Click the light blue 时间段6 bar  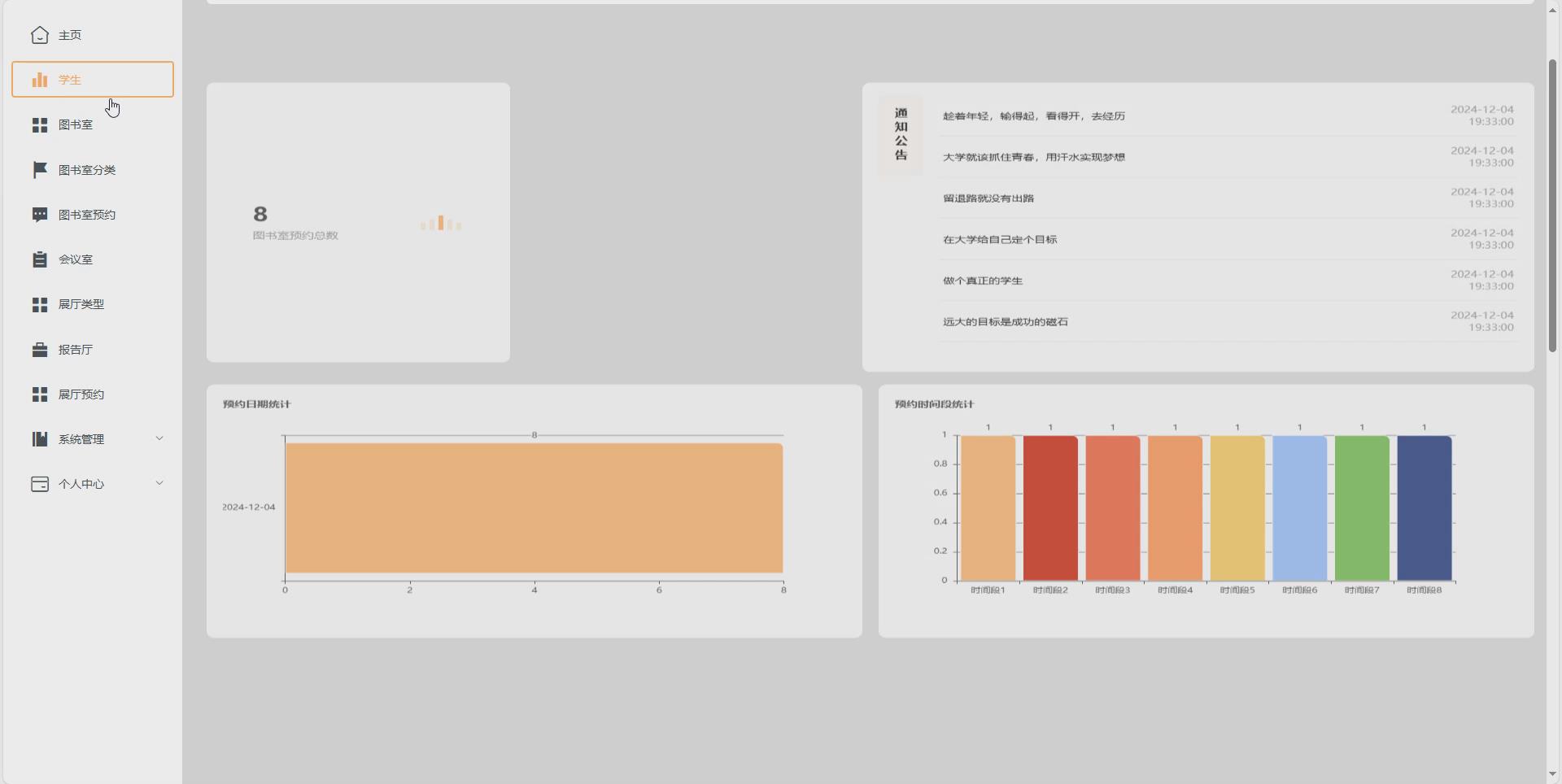(x=1300, y=508)
